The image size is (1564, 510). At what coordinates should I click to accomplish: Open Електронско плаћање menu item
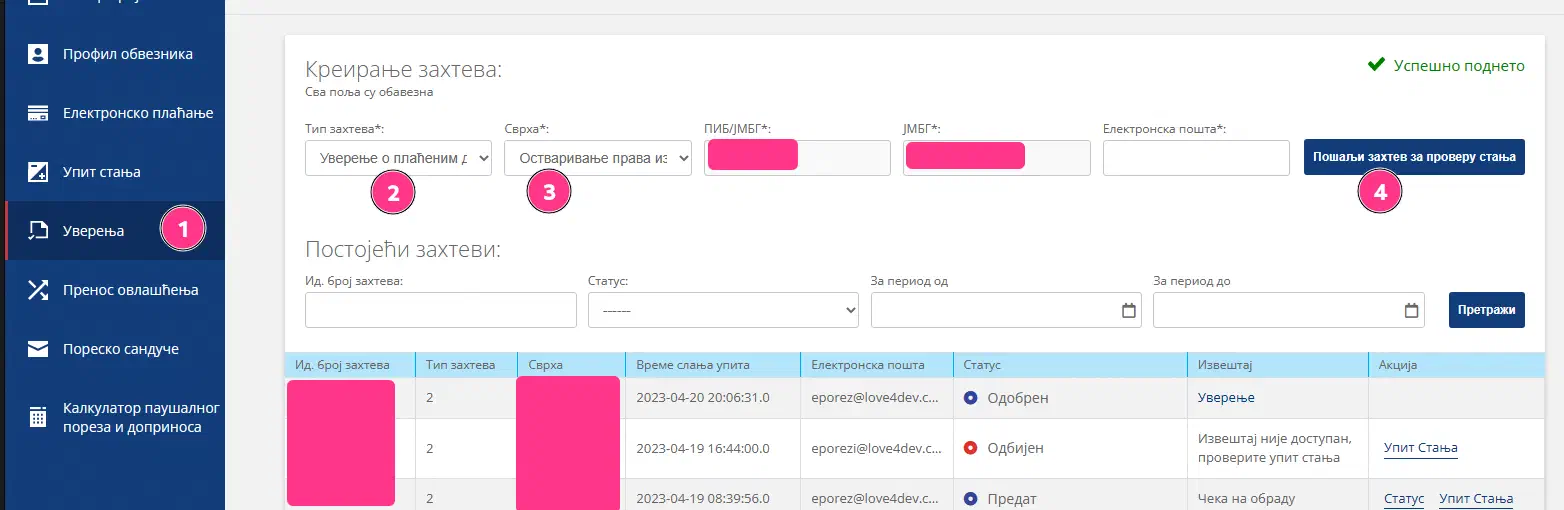137,113
